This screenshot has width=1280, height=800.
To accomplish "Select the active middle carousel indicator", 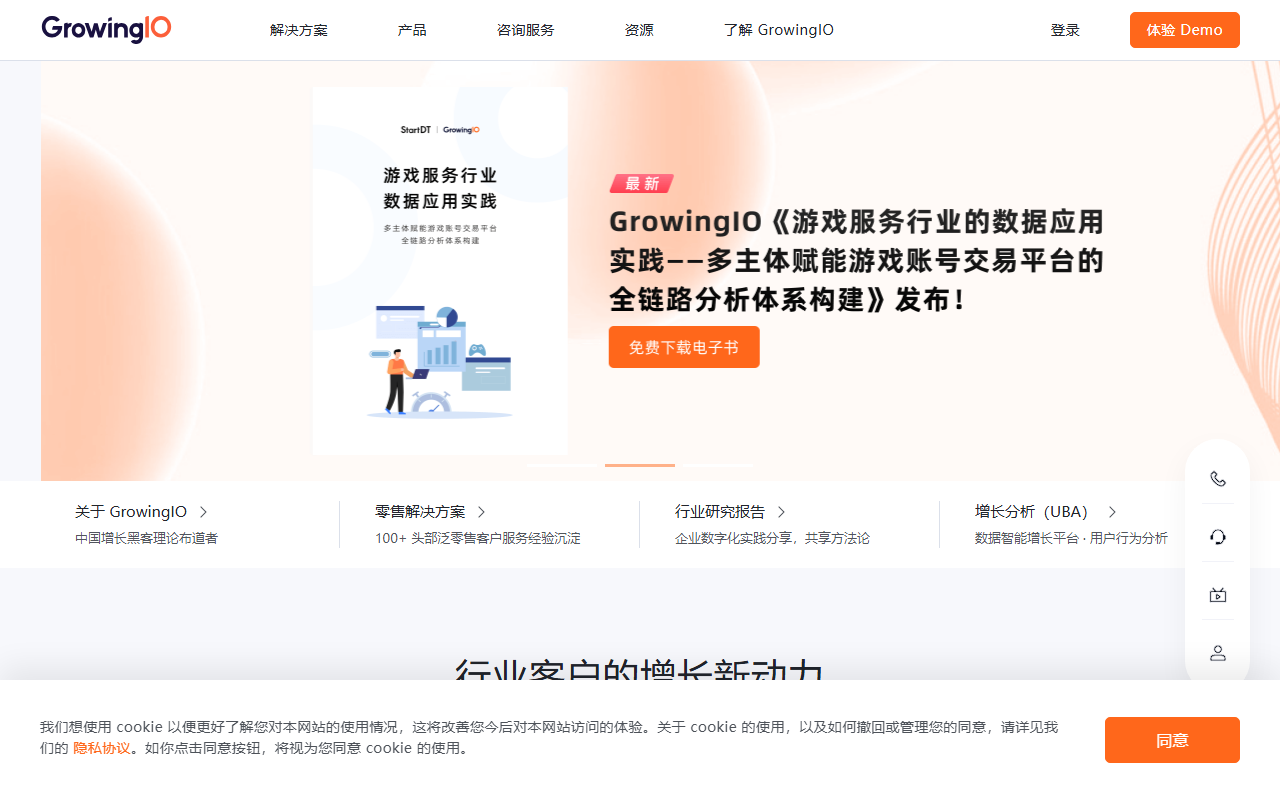I will pyautogui.click(x=640, y=465).
